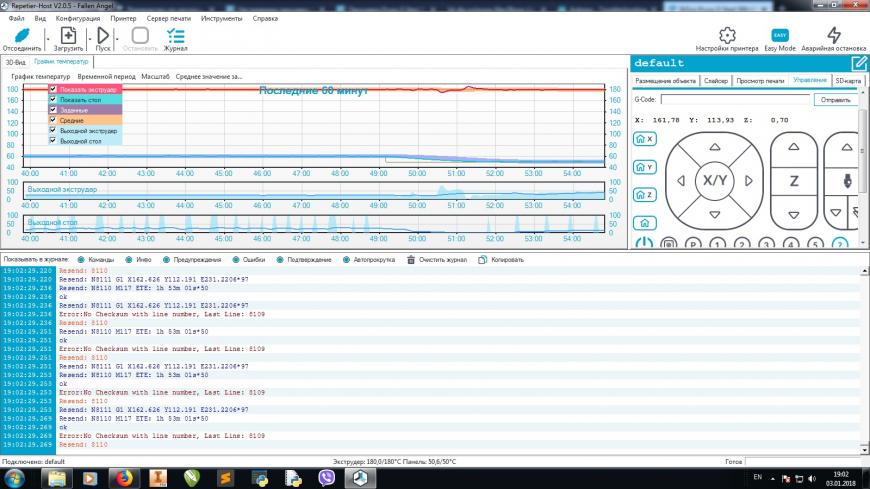Hit the Аварийная остановка lightning icon

coord(833,35)
